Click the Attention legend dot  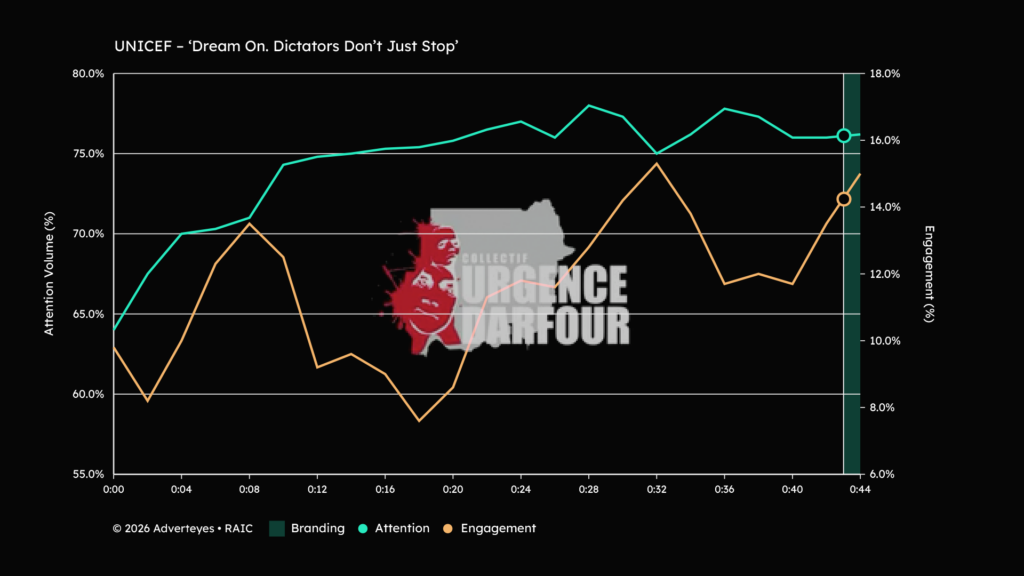coord(362,528)
